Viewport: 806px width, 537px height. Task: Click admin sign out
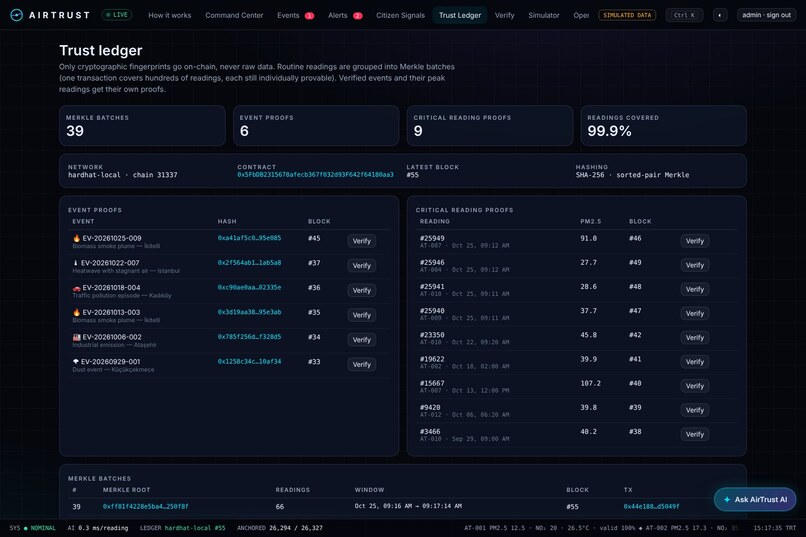point(766,15)
